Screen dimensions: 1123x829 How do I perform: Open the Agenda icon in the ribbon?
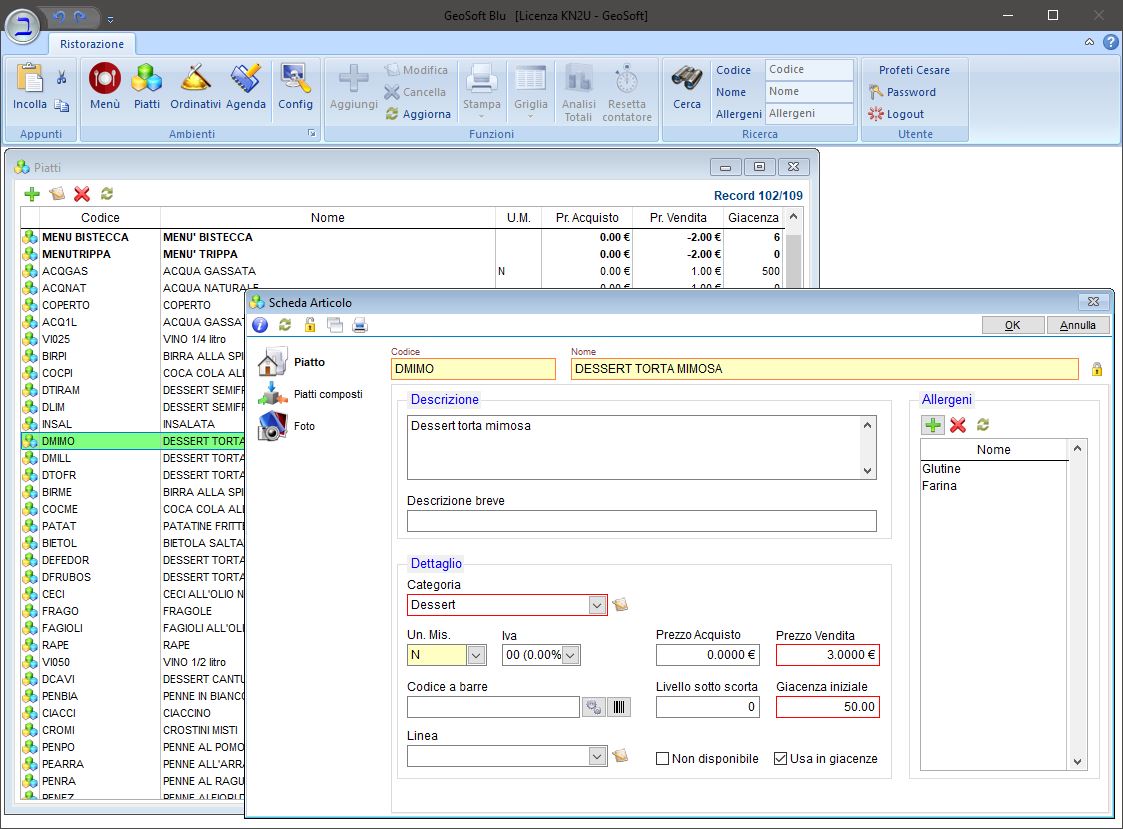point(246,86)
